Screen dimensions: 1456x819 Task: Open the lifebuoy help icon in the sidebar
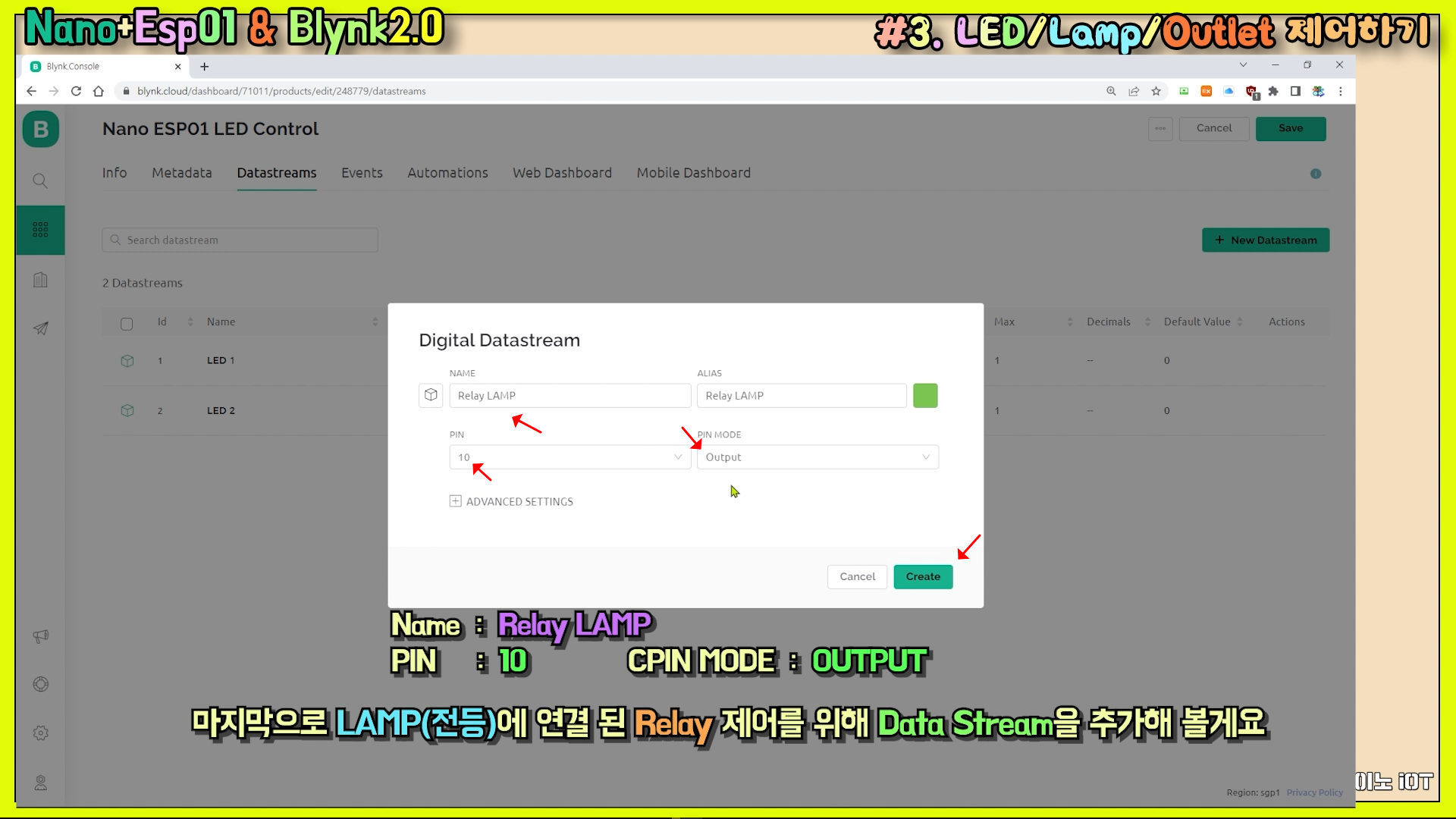coord(40,684)
